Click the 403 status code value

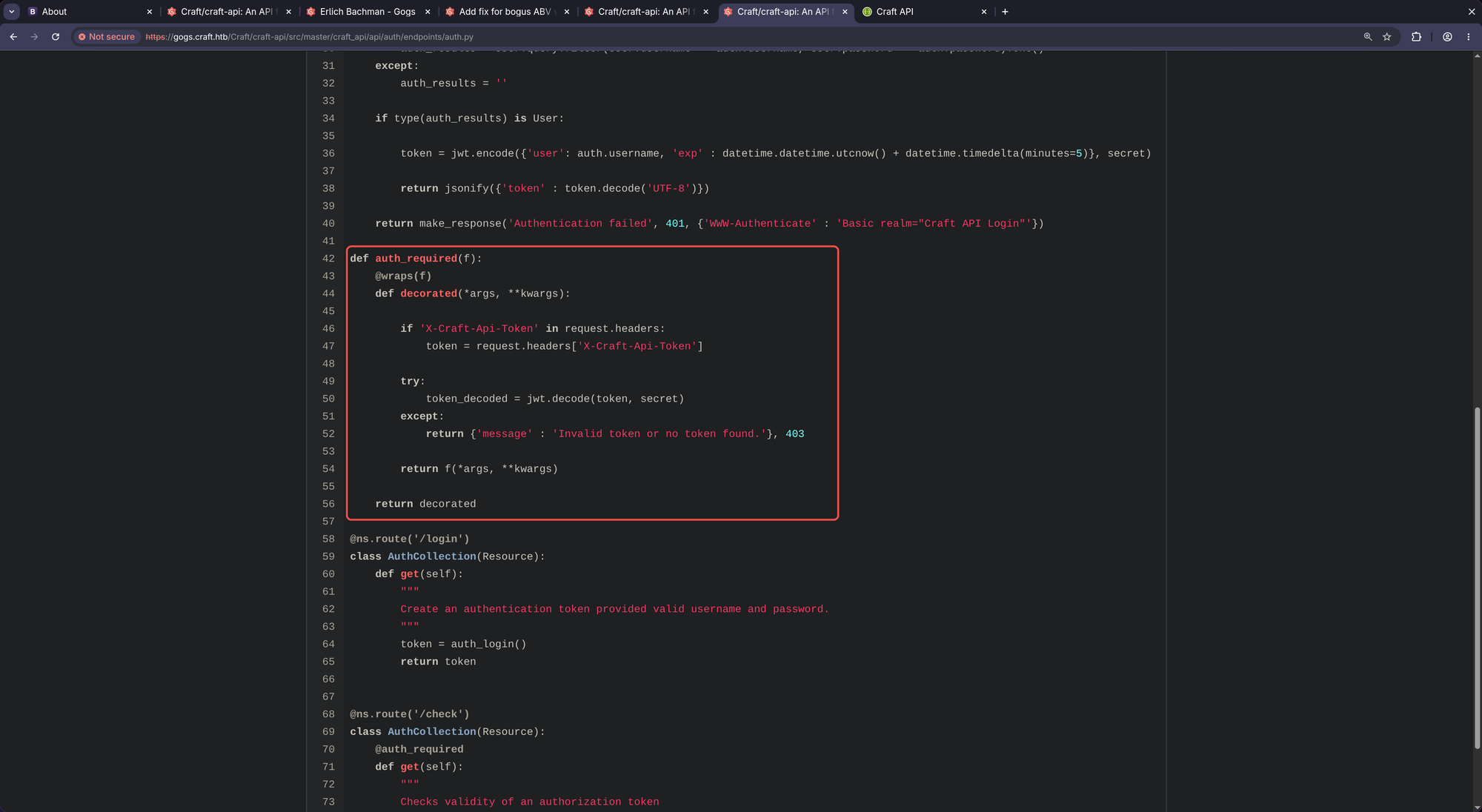click(794, 433)
